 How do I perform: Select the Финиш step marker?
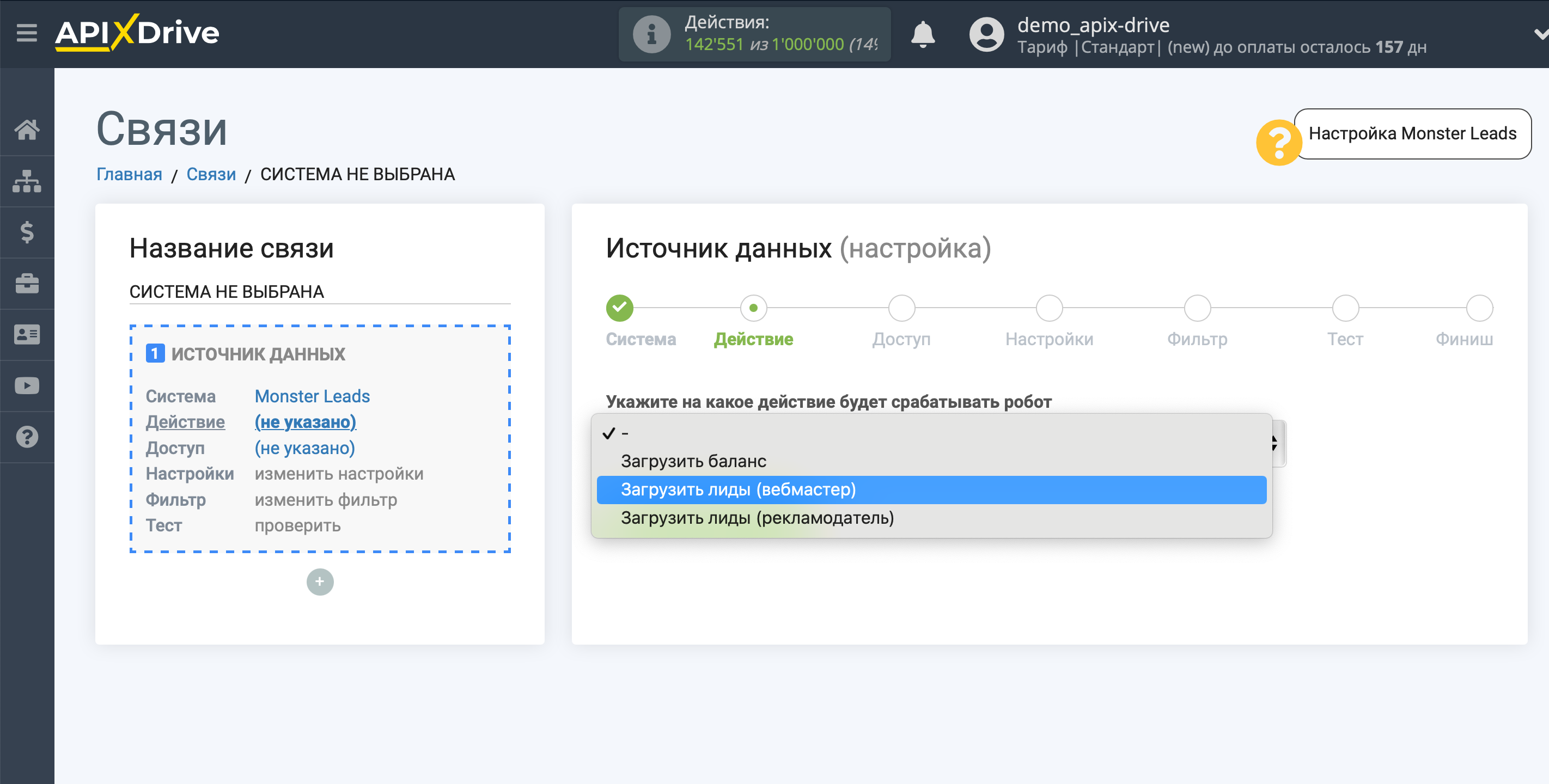click(1479, 308)
